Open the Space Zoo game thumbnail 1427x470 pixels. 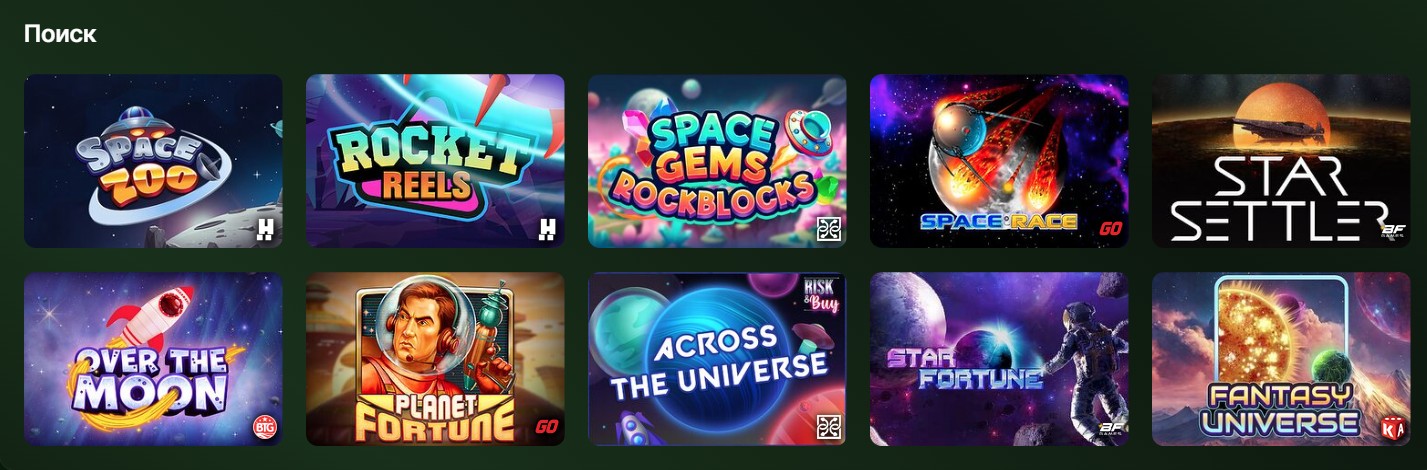pyautogui.click(x=153, y=161)
